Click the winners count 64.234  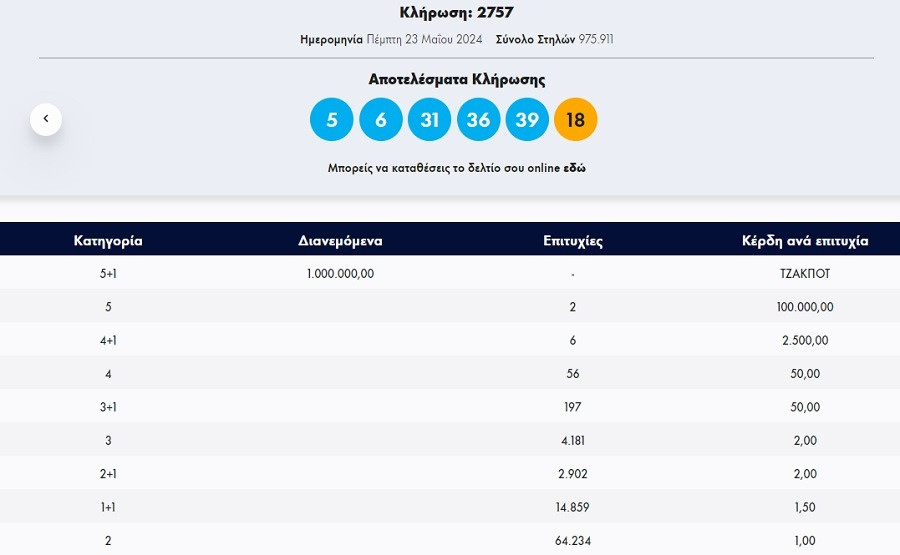click(573, 541)
